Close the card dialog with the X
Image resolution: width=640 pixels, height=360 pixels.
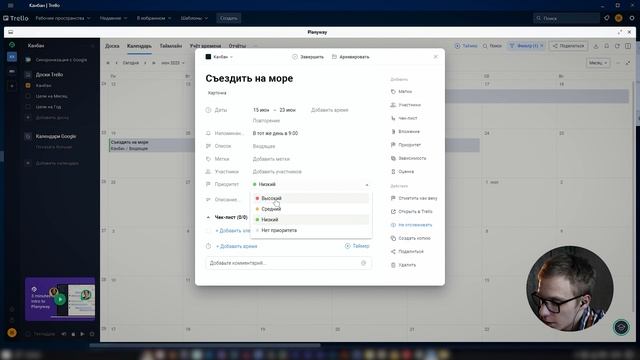pos(436,57)
